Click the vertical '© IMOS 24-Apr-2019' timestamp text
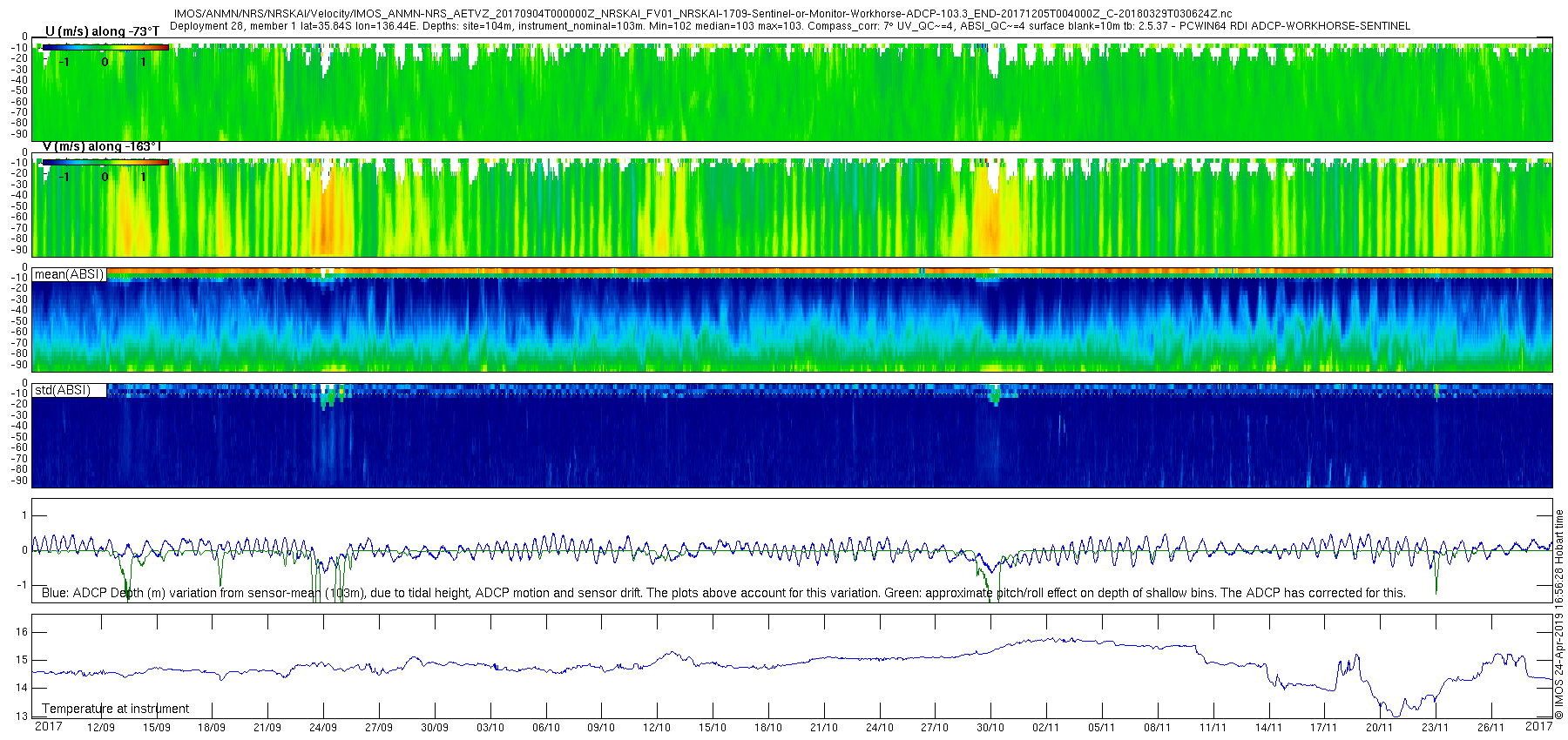The width and height of the screenshot is (1568, 740). pos(1559,614)
